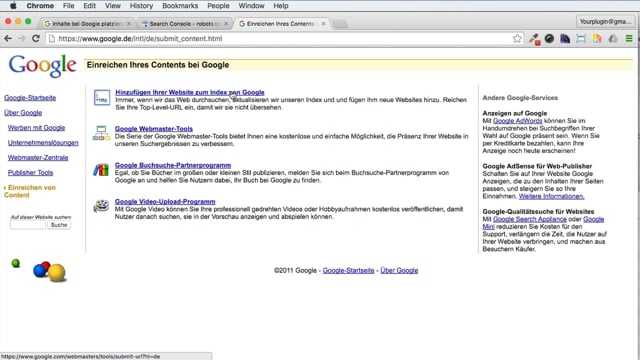Open the People menu
The height and width of the screenshot is (360, 640).
point(218,6)
